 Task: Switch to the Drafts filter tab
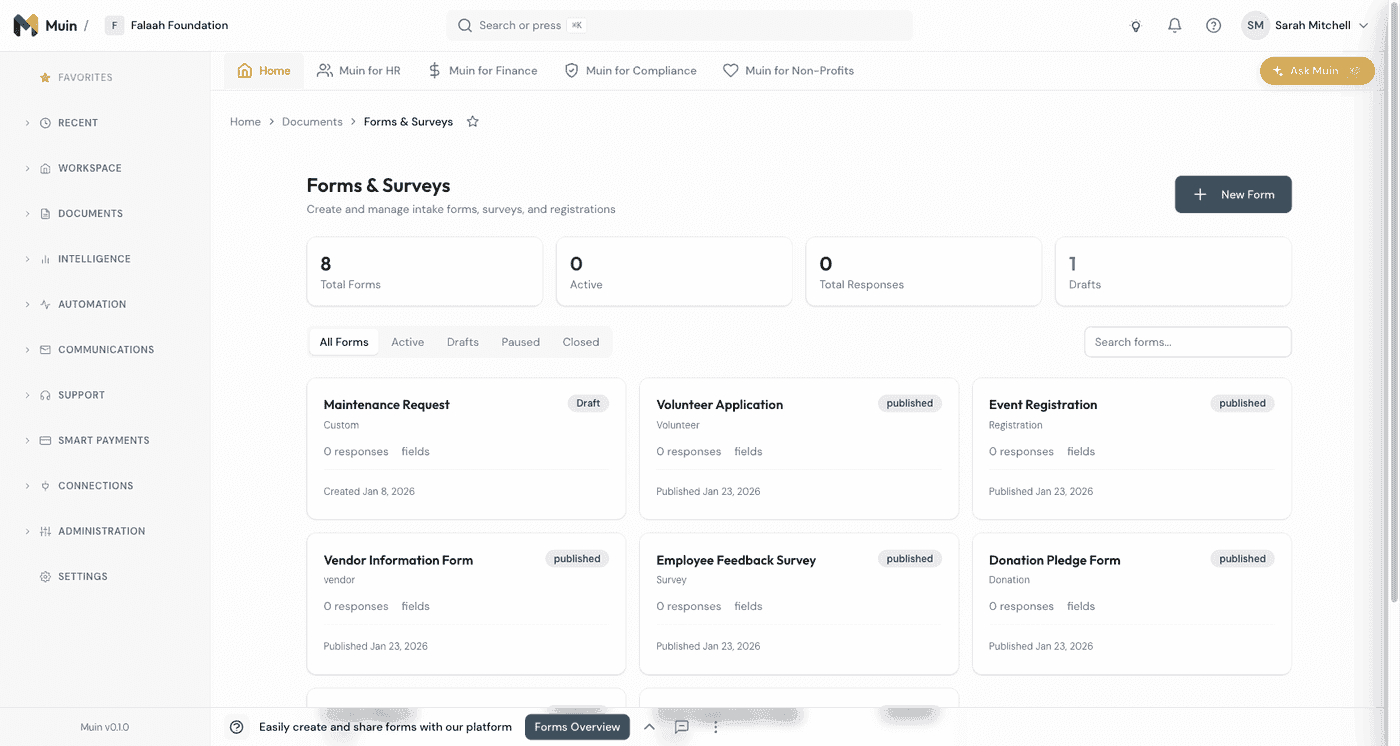pyautogui.click(x=462, y=342)
